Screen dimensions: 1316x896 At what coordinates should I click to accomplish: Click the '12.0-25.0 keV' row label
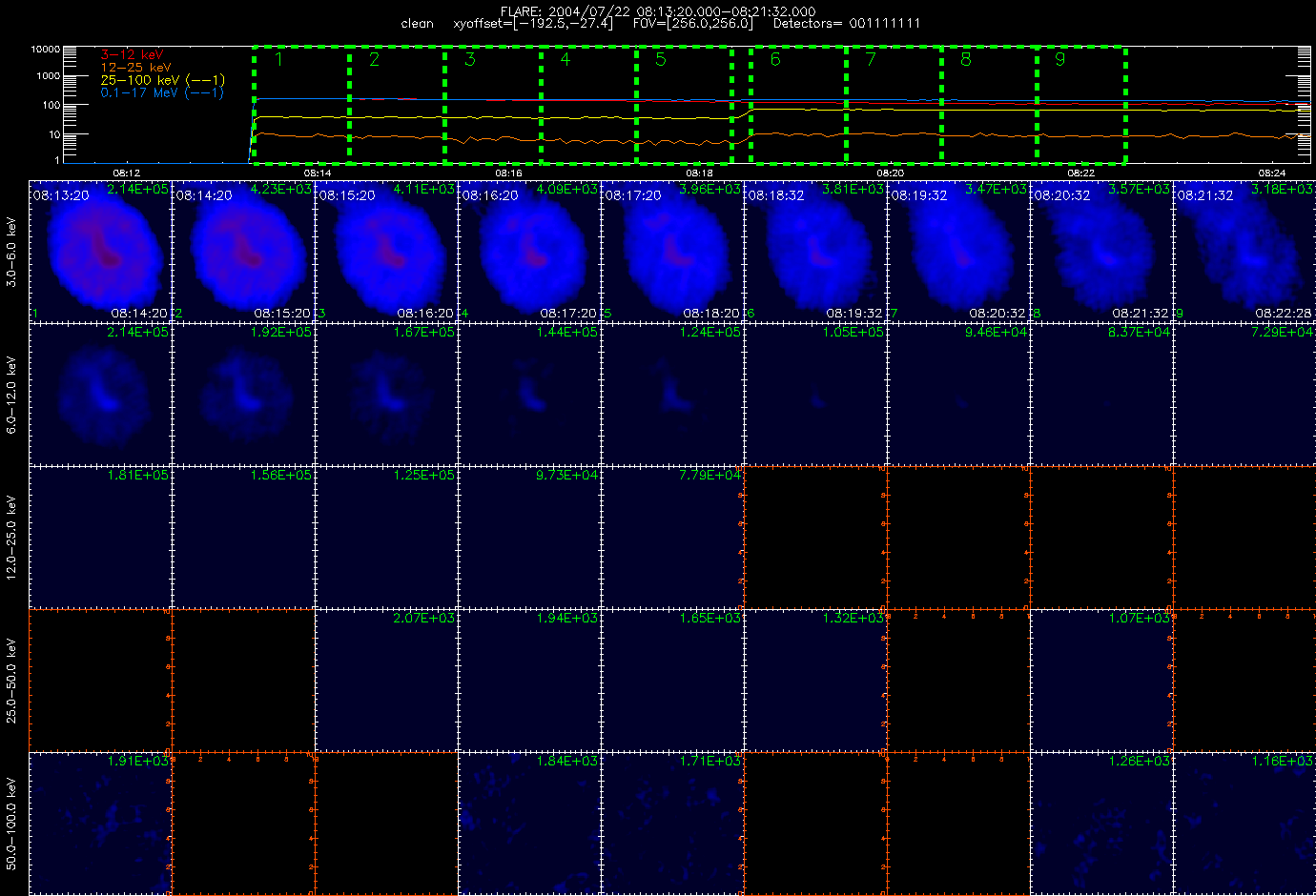(11, 538)
